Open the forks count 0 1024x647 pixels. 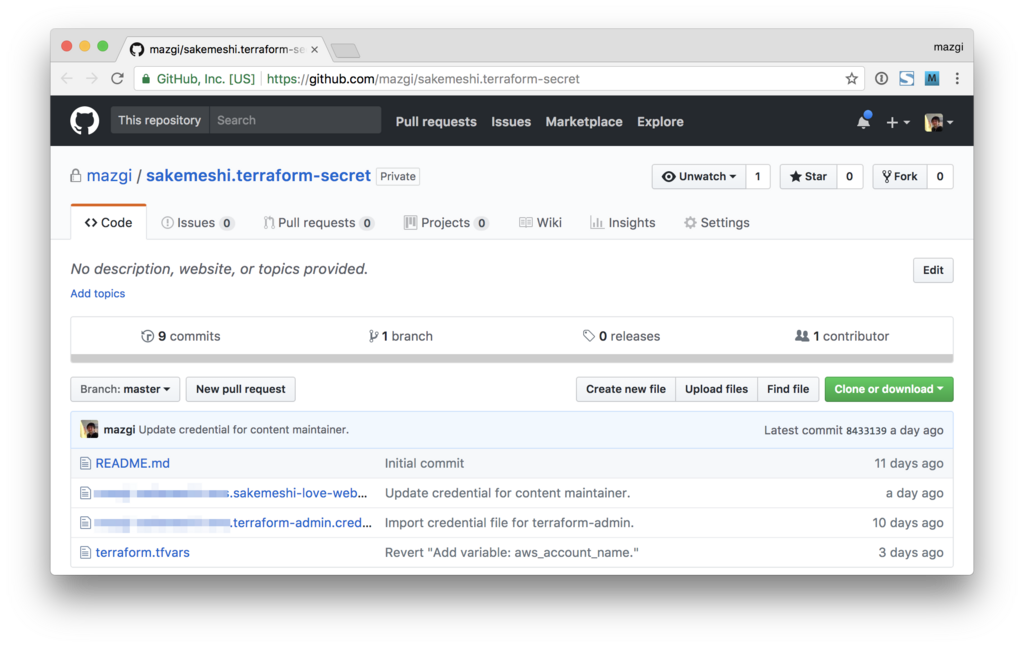coord(940,176)
